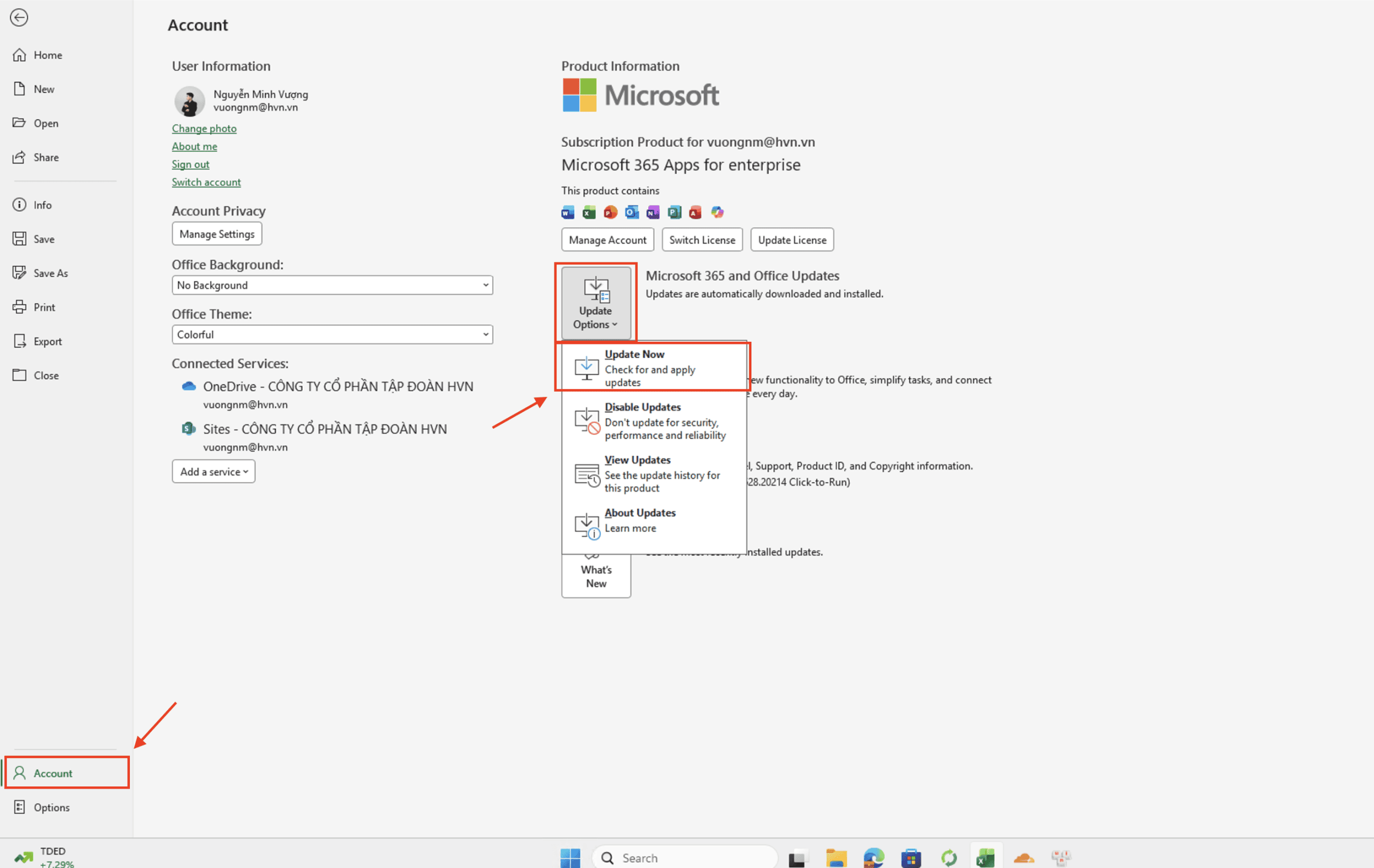
Task: Click the PowerPoint icon under This product contains
Action: click(x=611, y=213)
